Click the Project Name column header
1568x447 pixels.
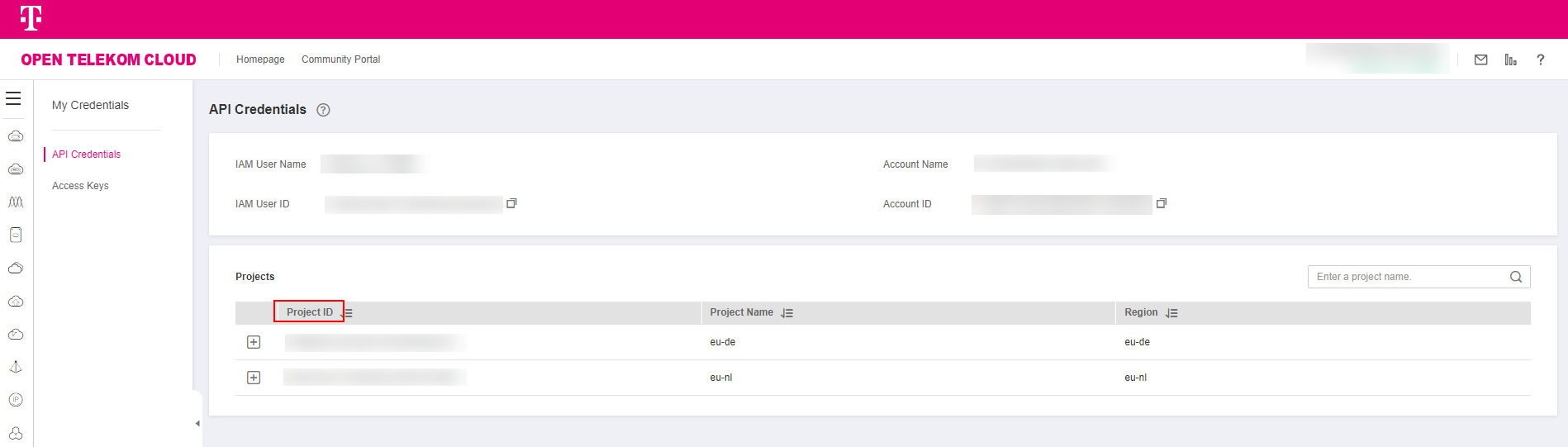tap(741, 312)
